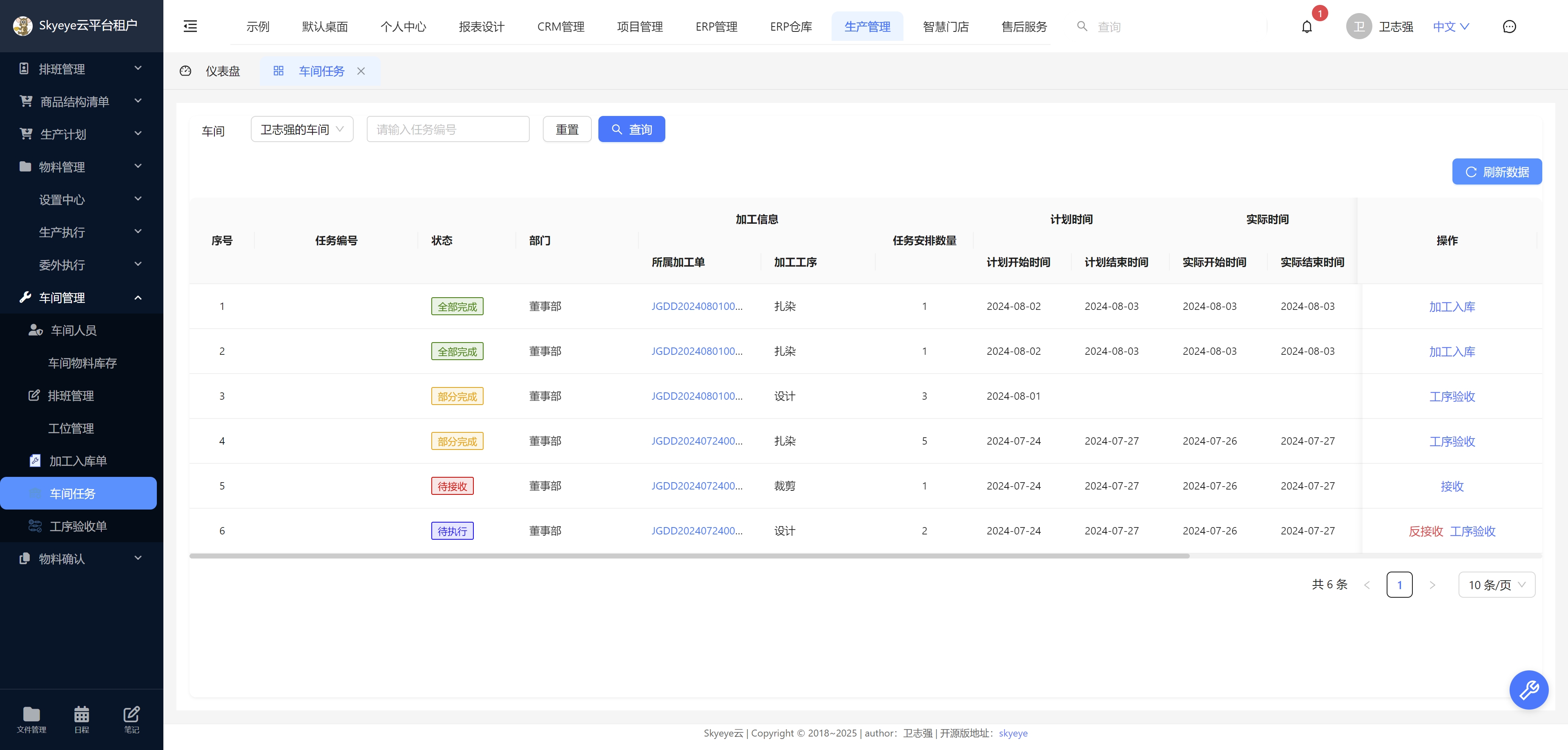Switch to ERP管理 top menu
The height and width of the screenshot is (750, 1568).
716,27
